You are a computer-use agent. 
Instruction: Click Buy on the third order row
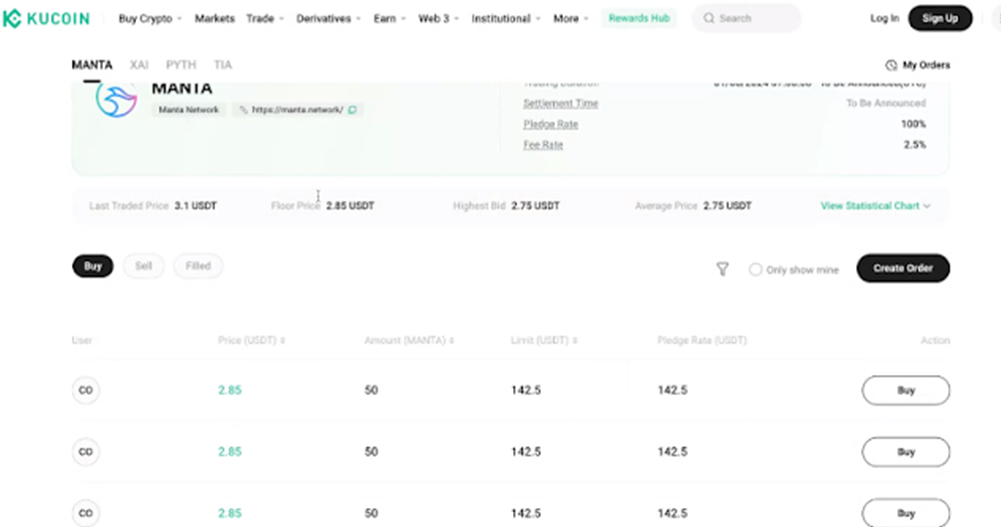(x=906, y=513)
